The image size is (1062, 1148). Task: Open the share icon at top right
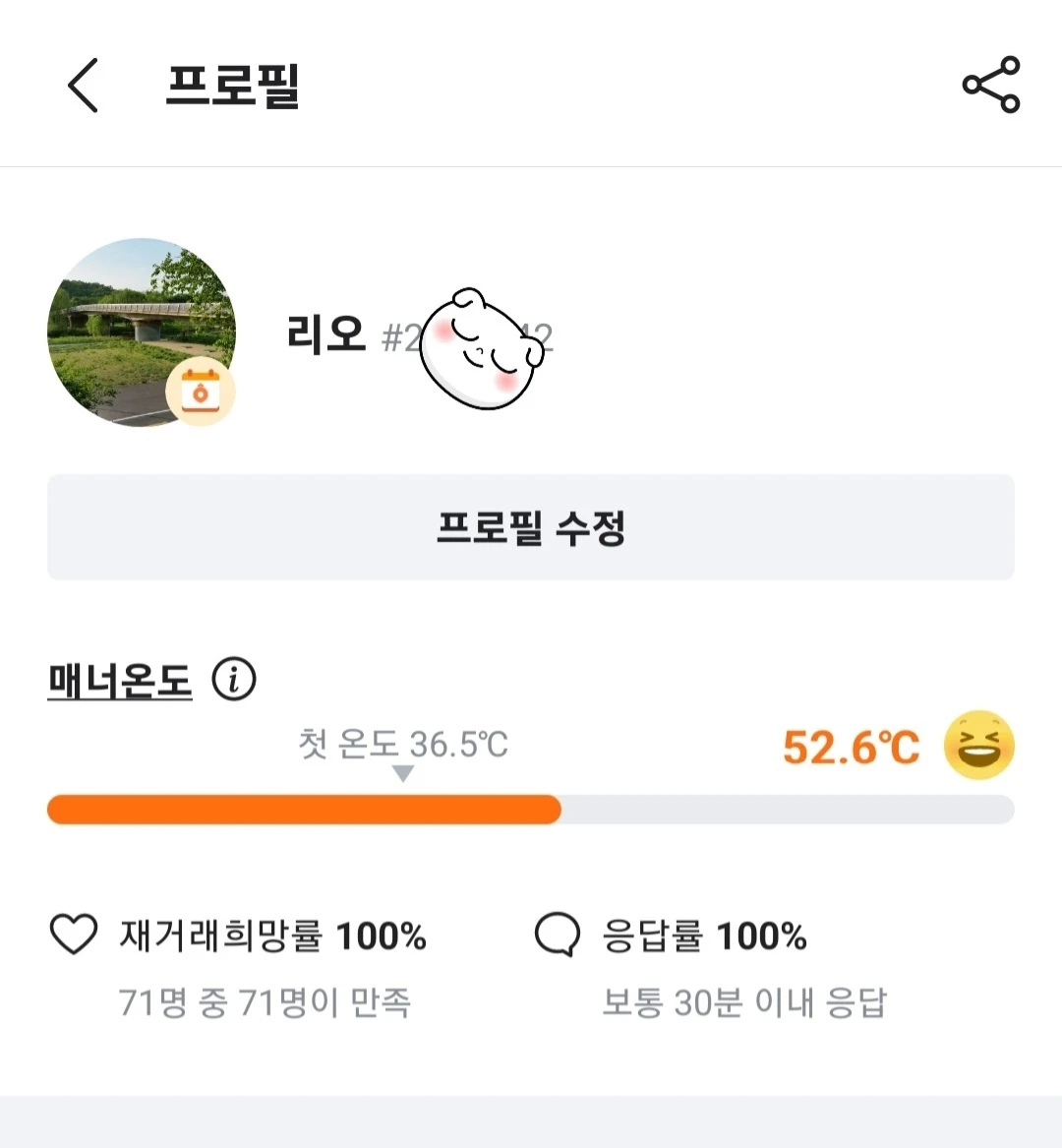pyautogui.click(x=990, y=85)
